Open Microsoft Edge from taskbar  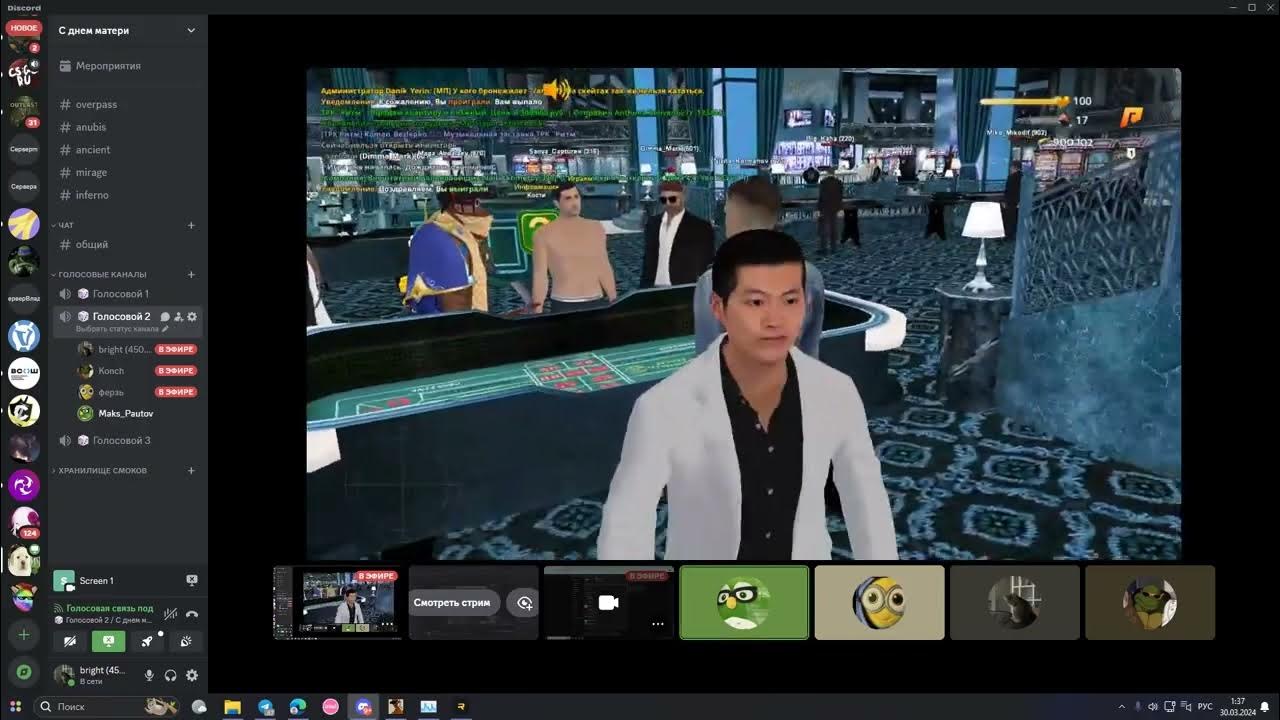298,706
